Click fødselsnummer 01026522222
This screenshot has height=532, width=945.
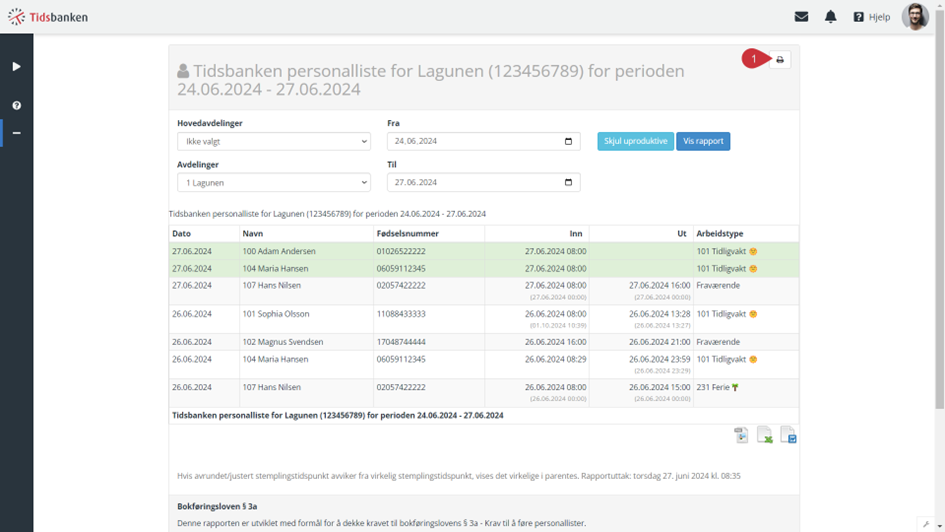click(401, 251)
